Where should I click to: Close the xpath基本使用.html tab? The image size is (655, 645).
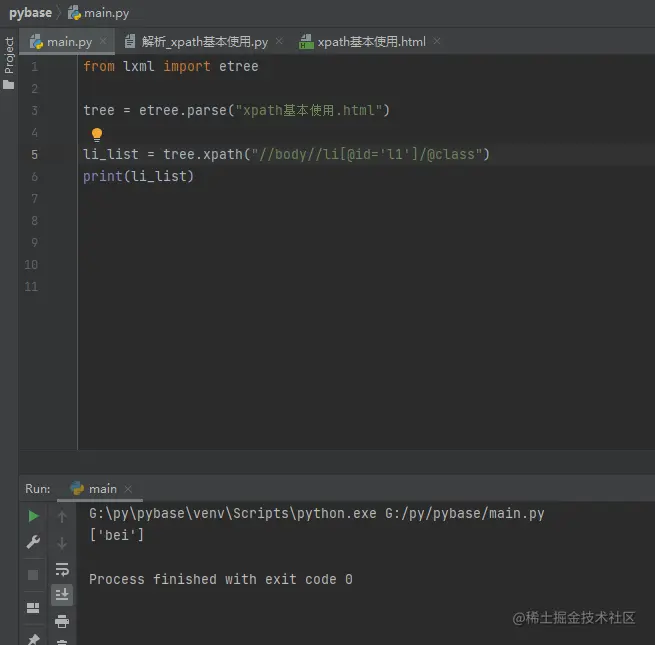437,41
